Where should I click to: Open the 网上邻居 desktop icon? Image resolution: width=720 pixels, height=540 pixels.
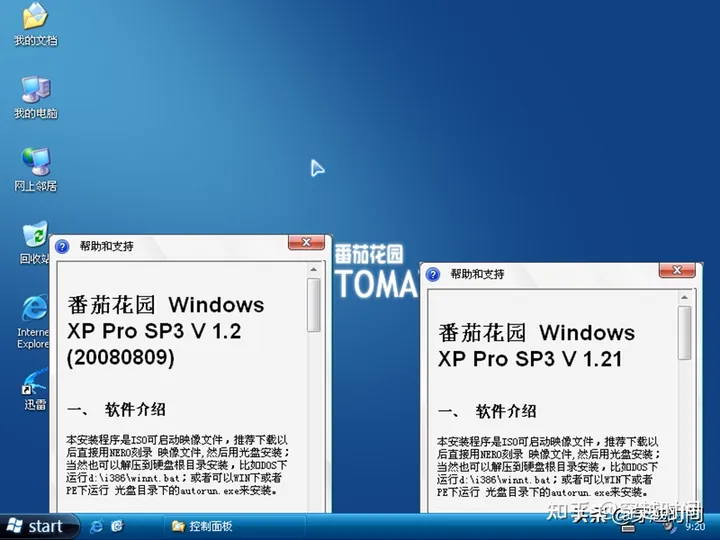(x=35, y=169)
